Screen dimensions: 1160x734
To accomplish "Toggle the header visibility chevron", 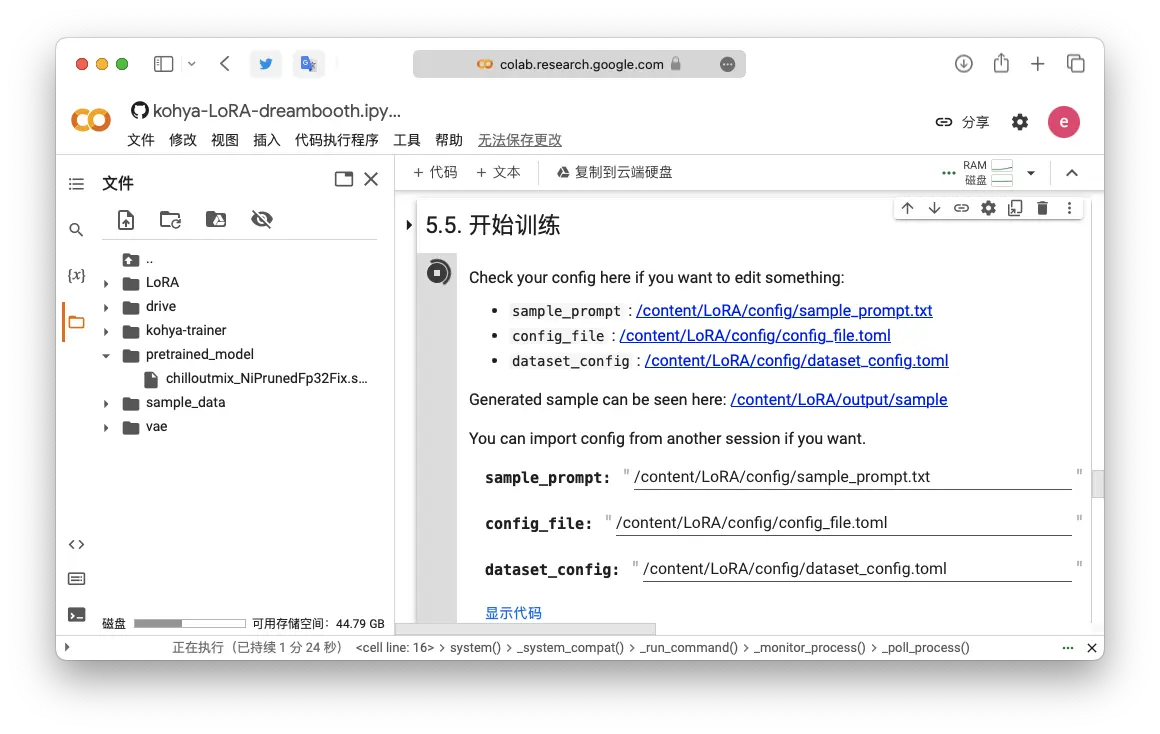I will (x=1072, y=173).
